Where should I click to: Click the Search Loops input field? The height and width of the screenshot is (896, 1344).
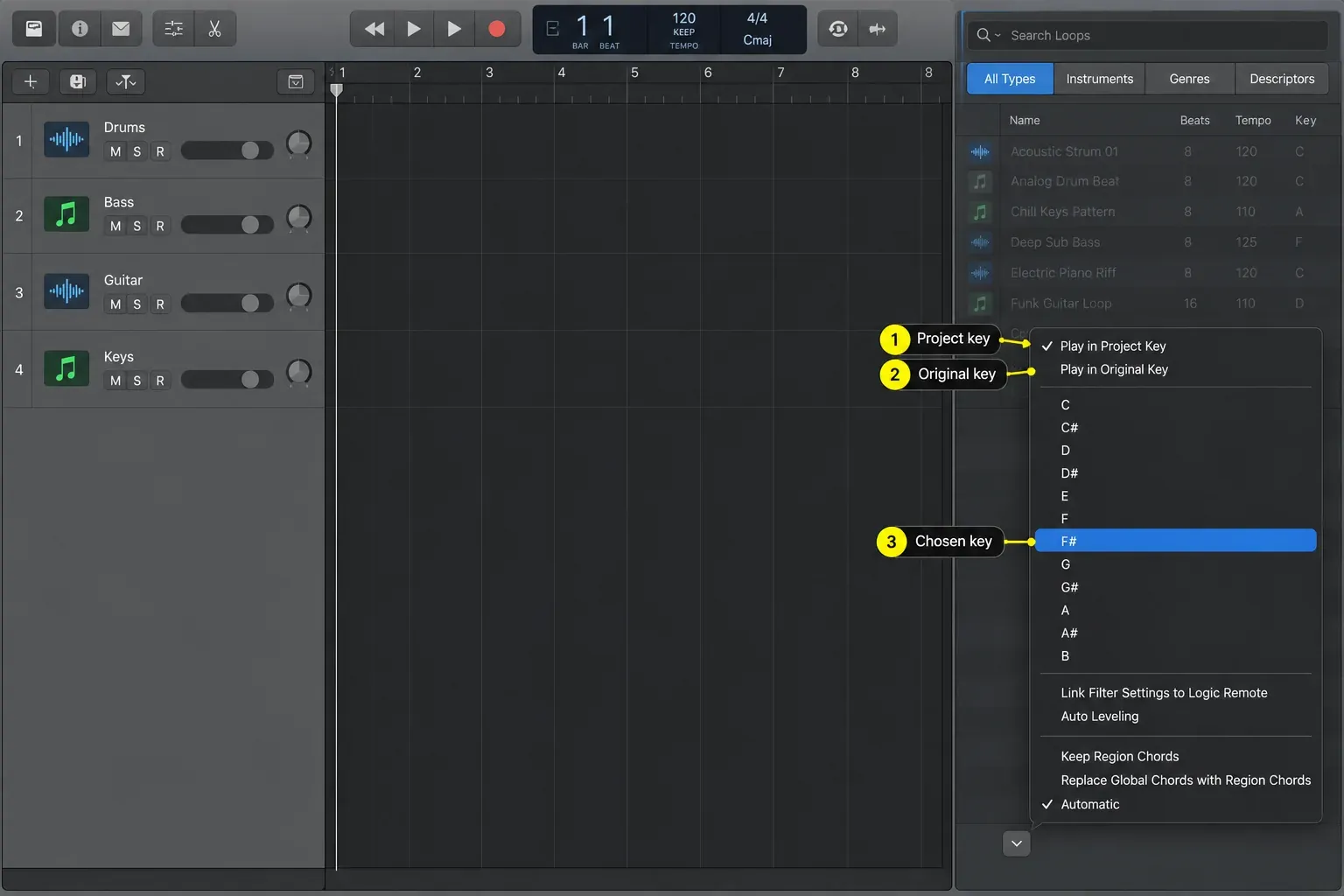coord(1147,35)
